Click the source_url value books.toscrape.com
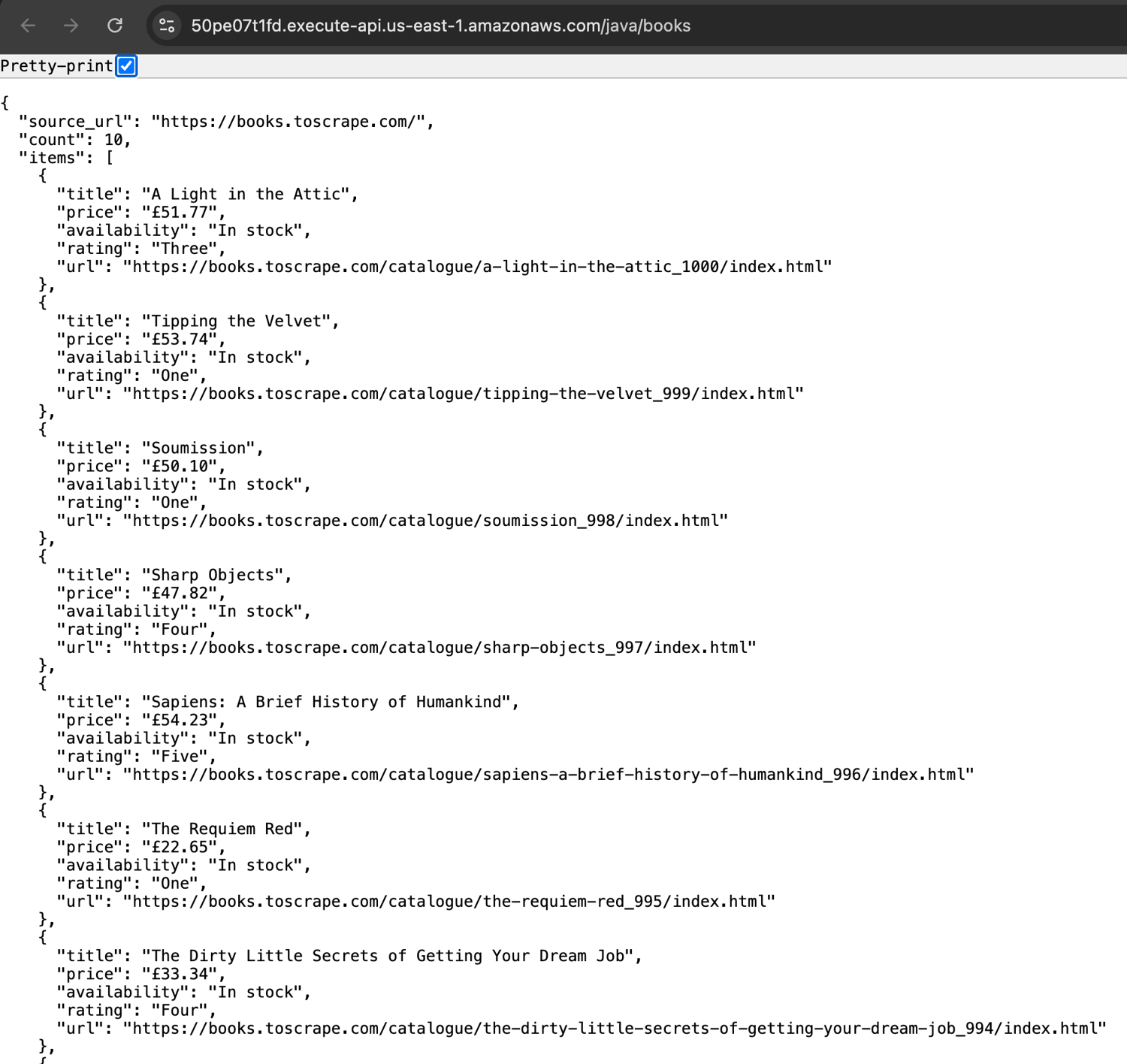This screenshot has width=1127, height=1064. (289, 122)
